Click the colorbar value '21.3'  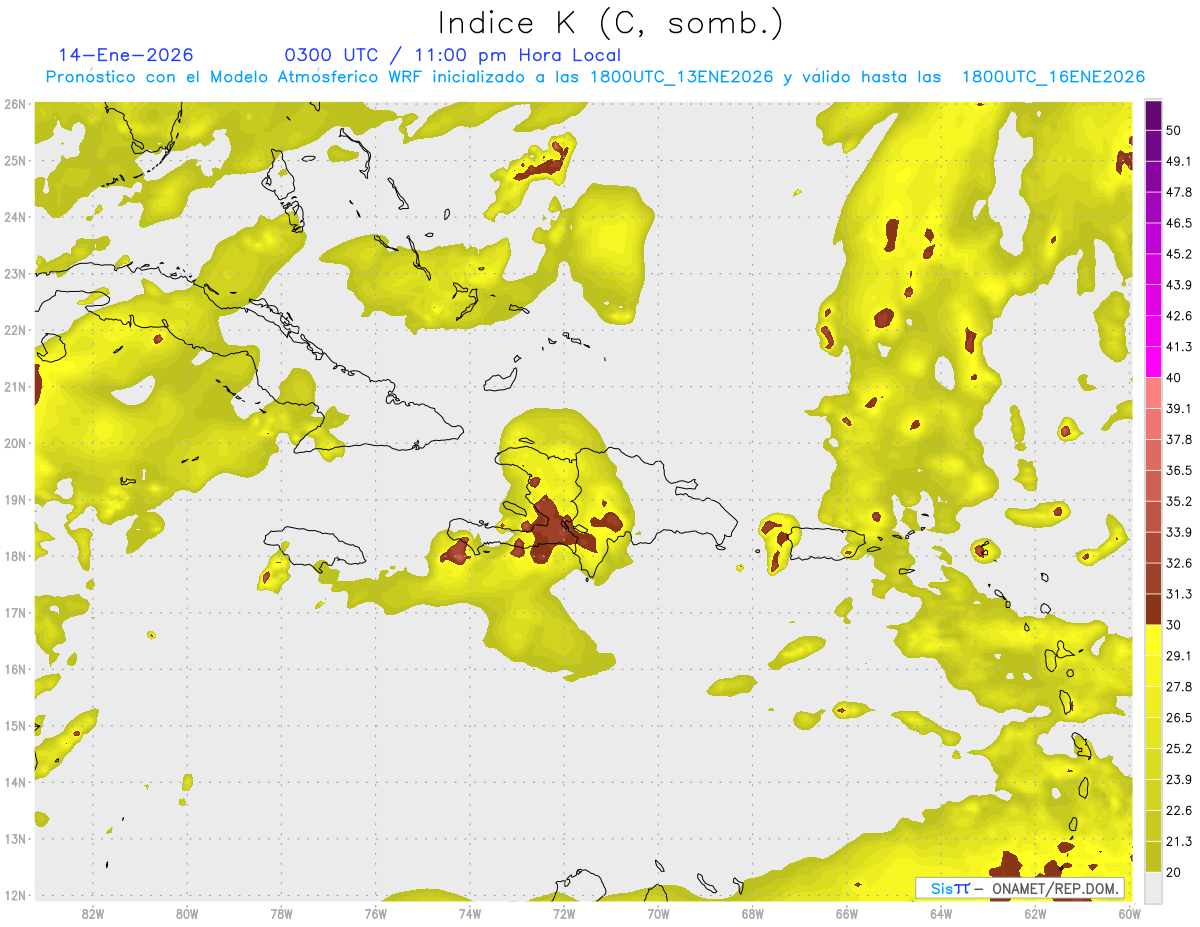point(1179,842)
